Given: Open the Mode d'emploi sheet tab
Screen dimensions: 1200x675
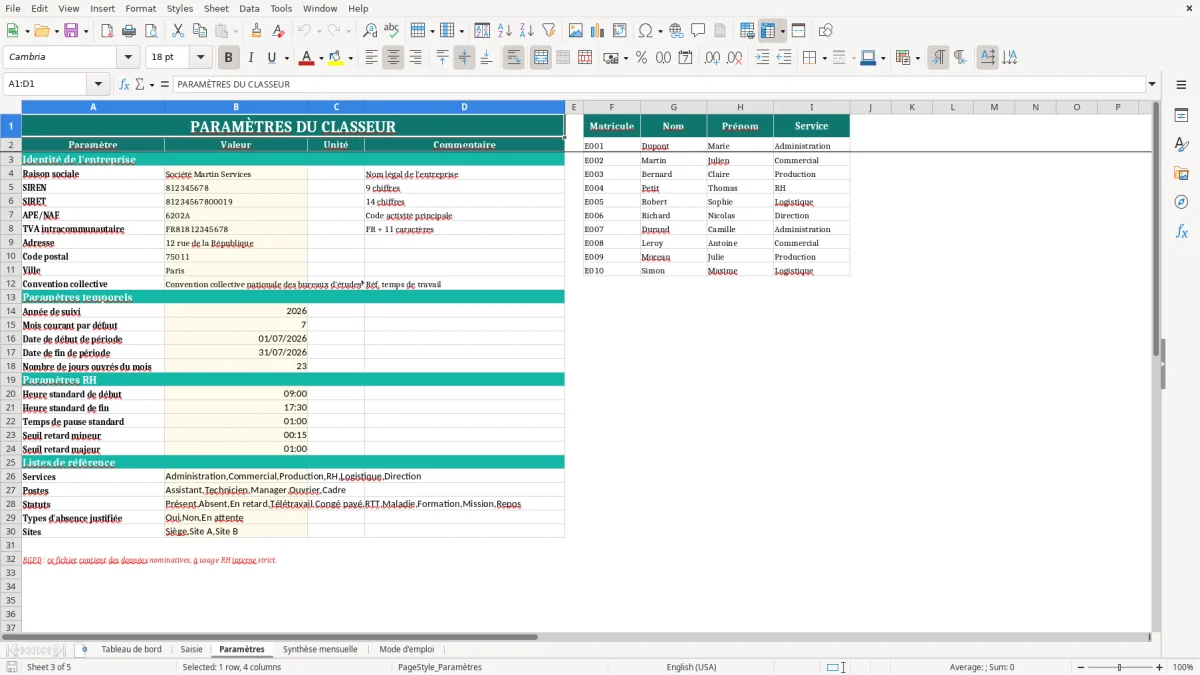Looking at the screenshot, I should coord(407,649).
